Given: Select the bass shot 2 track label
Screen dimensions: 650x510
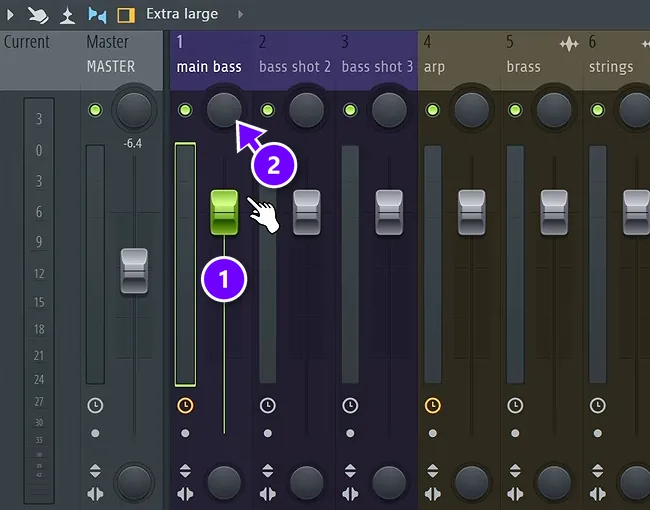Looking at the screenshot, I should (x=295, y=67).
